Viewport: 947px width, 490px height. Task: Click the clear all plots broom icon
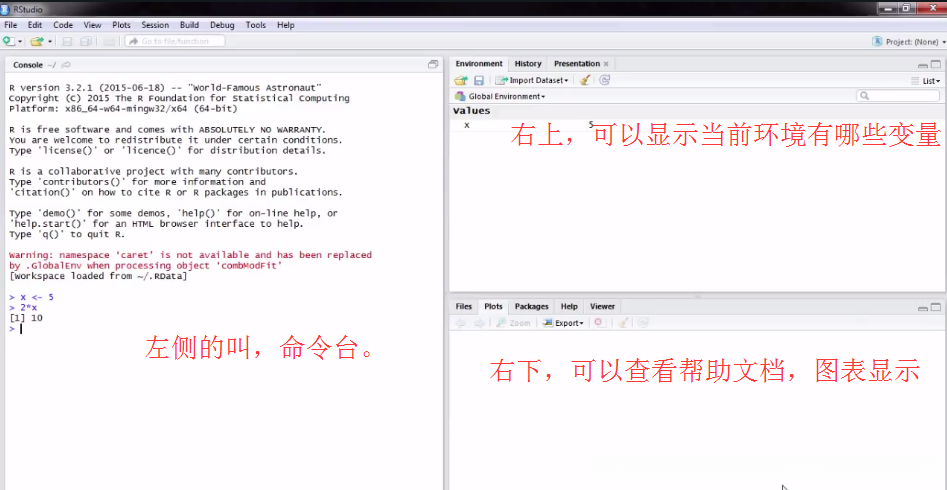pos(624,323)
